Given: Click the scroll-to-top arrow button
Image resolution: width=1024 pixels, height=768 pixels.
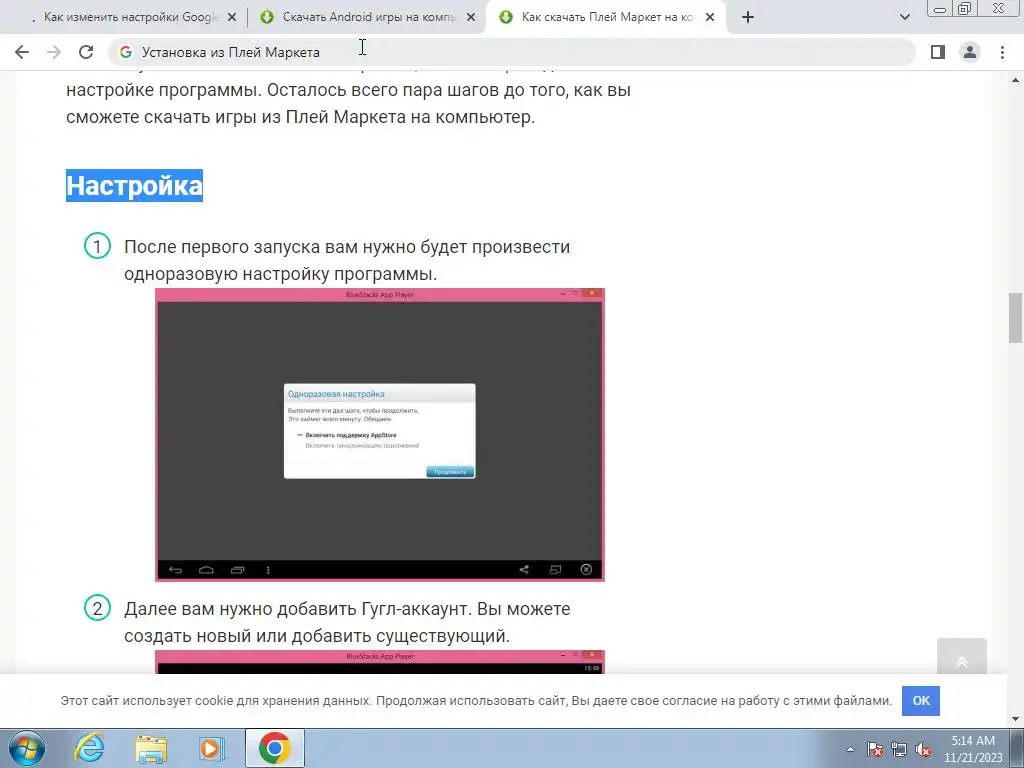Looking at the screenshot, I should click(x=961, y=657).
